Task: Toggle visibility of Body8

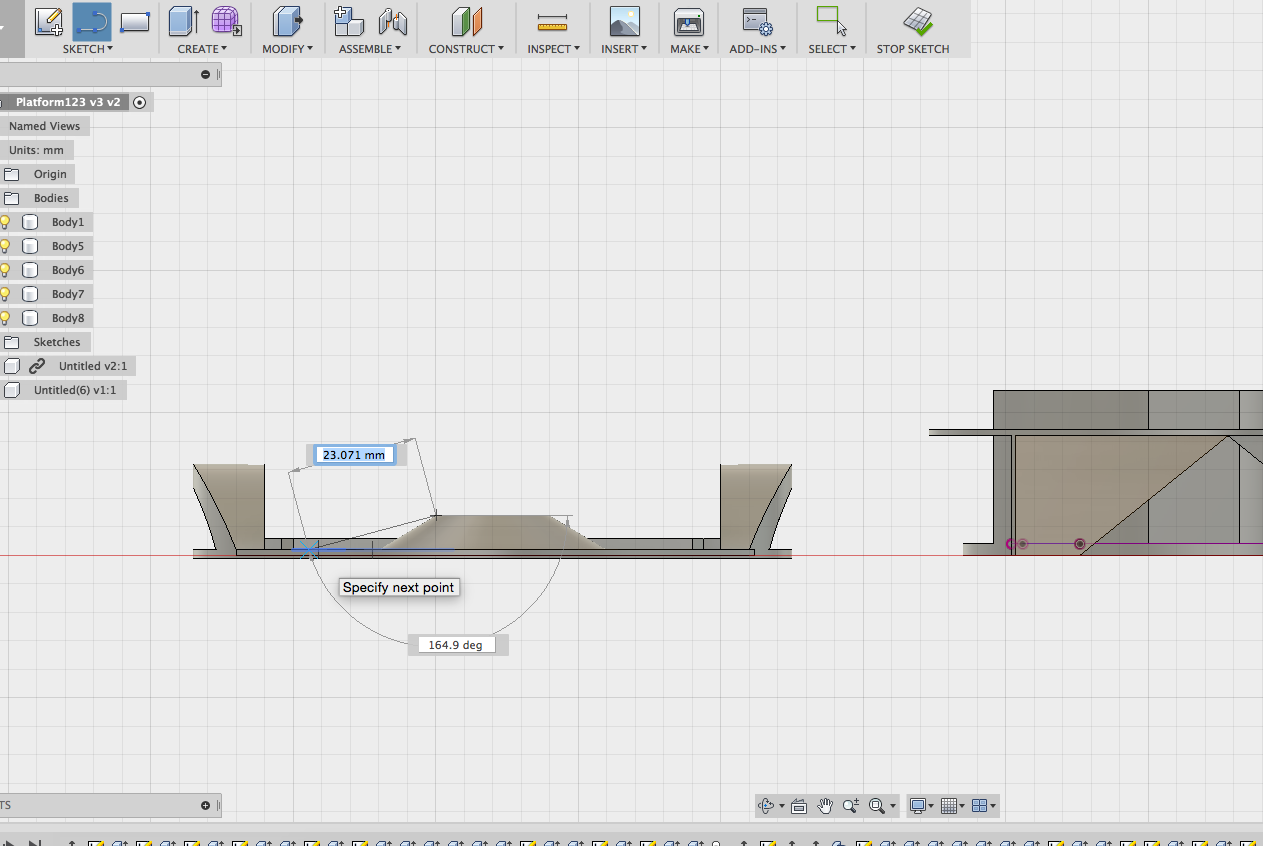Action: point(5,318)
